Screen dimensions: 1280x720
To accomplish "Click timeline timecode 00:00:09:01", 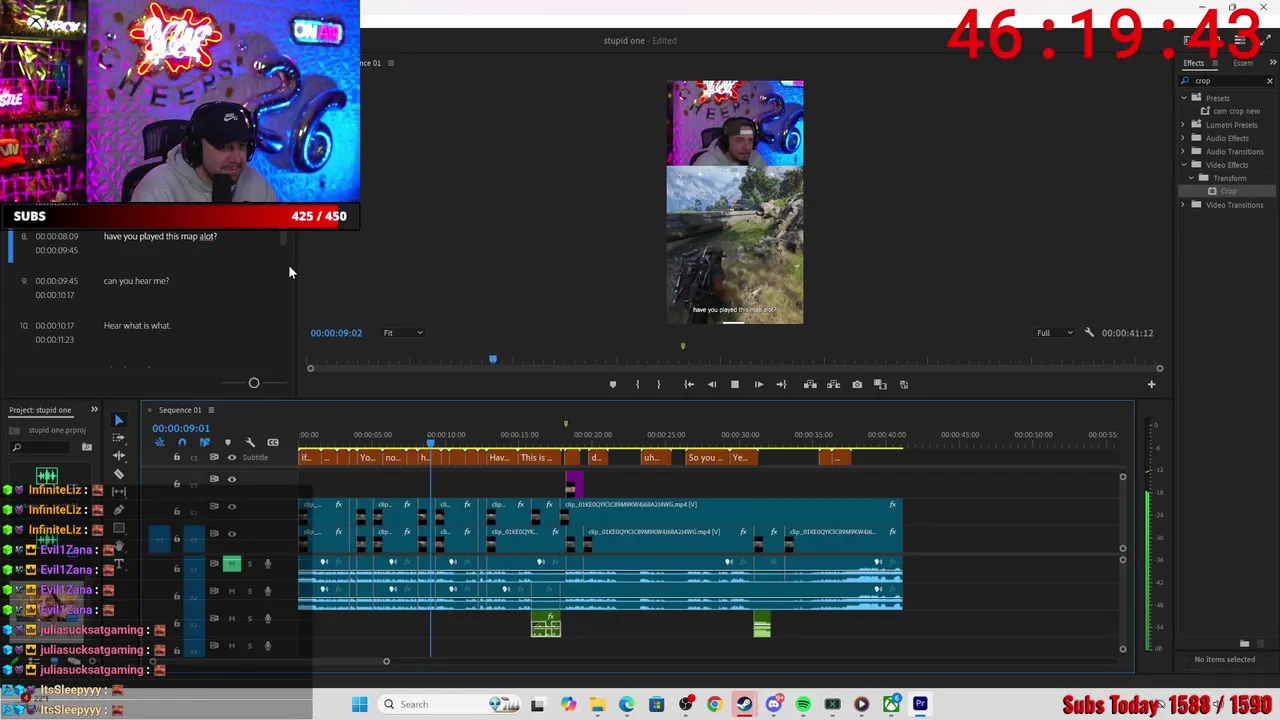I will pos(181,428).
